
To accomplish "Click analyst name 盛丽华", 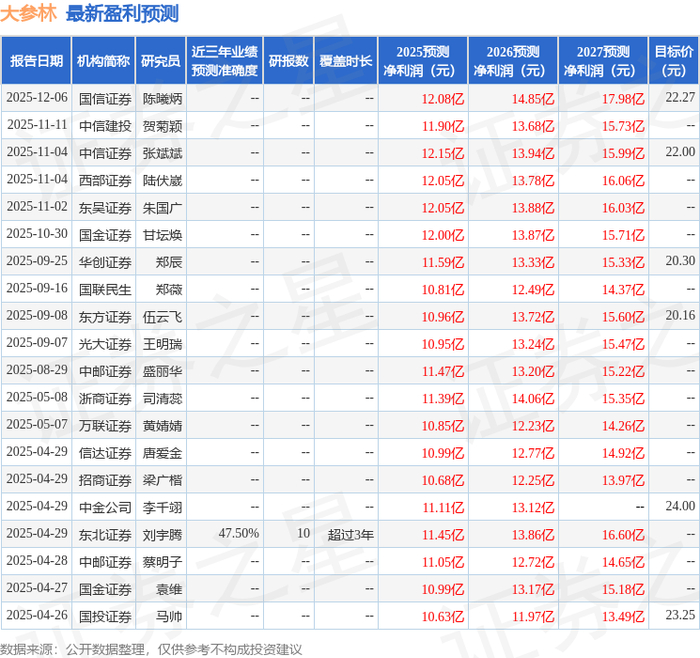I will point(162,371).
